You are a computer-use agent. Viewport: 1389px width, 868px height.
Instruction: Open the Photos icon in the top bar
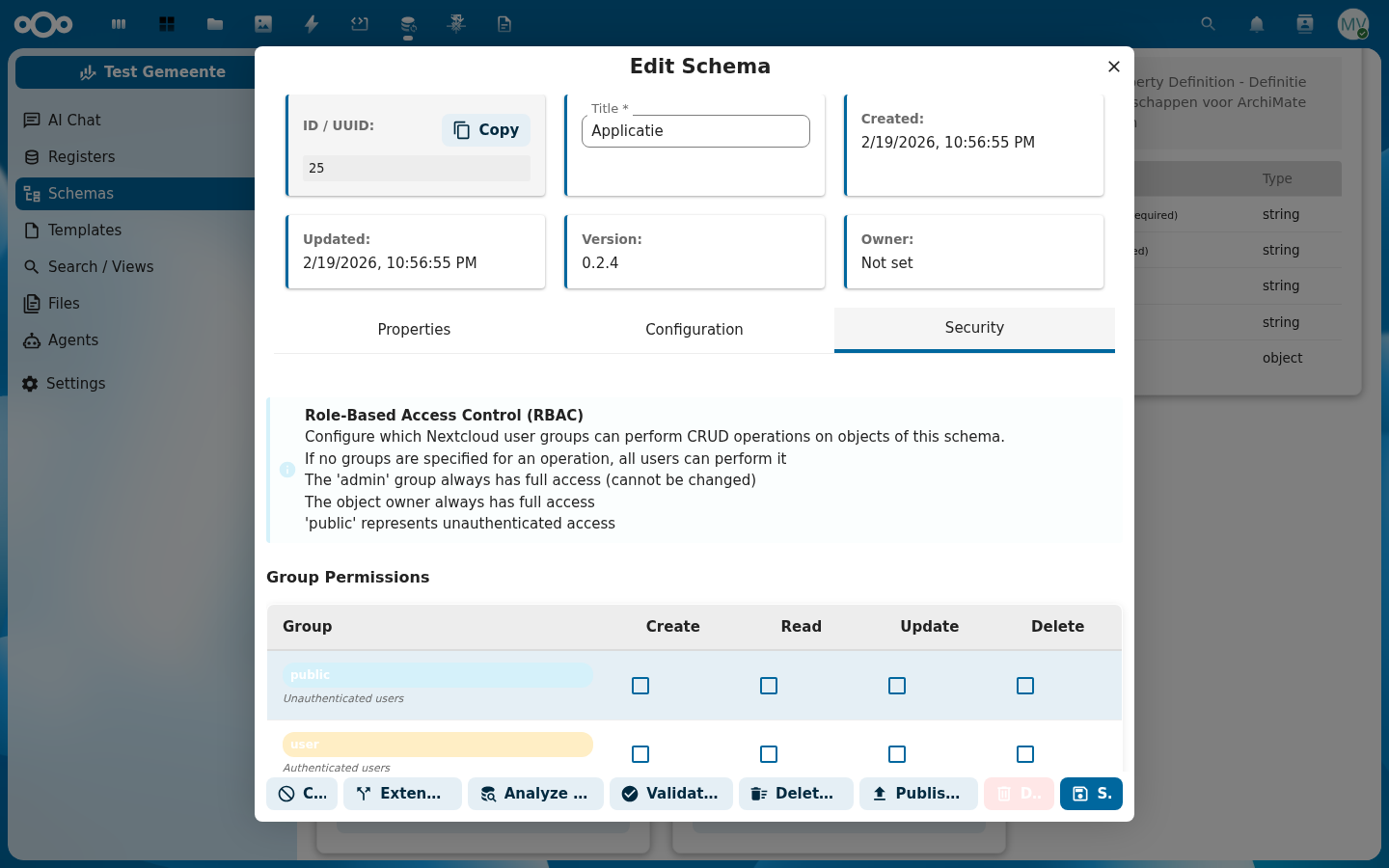pyautogui.click(x=263, y=24)
